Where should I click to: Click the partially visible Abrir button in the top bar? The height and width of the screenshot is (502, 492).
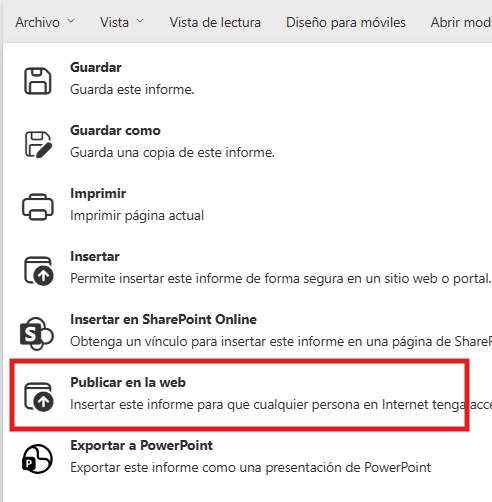click(x=461, y=22)
